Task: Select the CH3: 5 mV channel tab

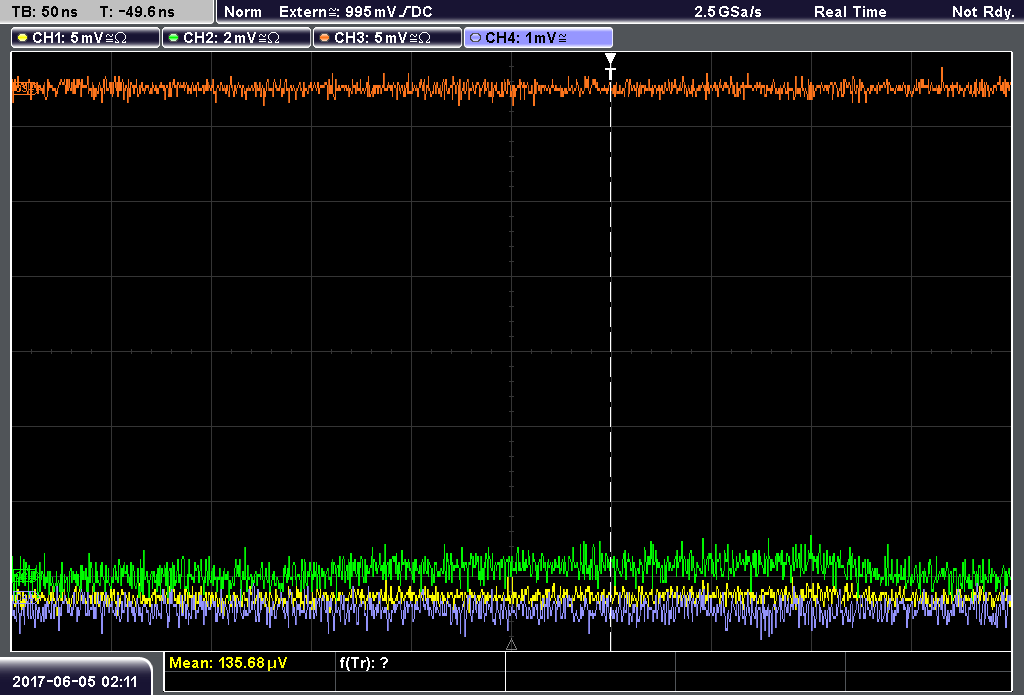Action: coord(387,38)
